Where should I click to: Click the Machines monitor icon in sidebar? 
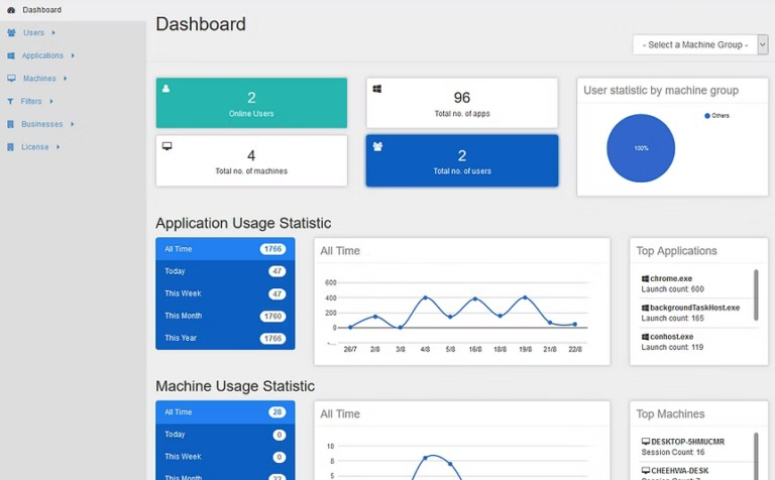11,78
